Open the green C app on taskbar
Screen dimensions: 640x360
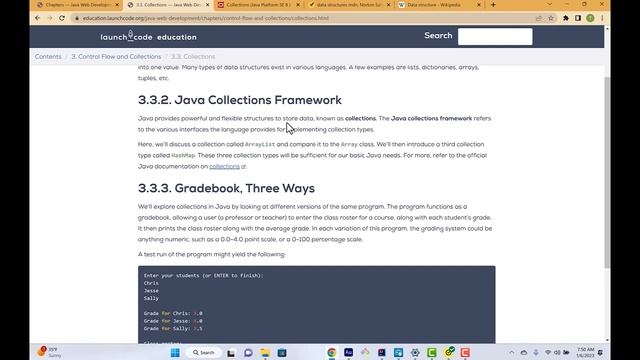[x=431, y=353]
